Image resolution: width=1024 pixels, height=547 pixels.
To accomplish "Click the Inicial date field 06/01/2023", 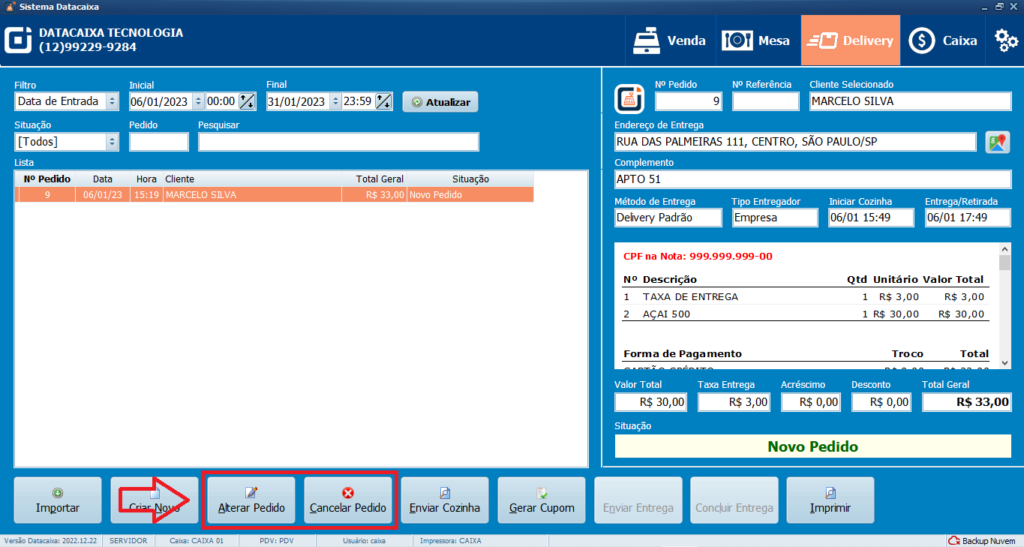I will (x=161, y=102).
